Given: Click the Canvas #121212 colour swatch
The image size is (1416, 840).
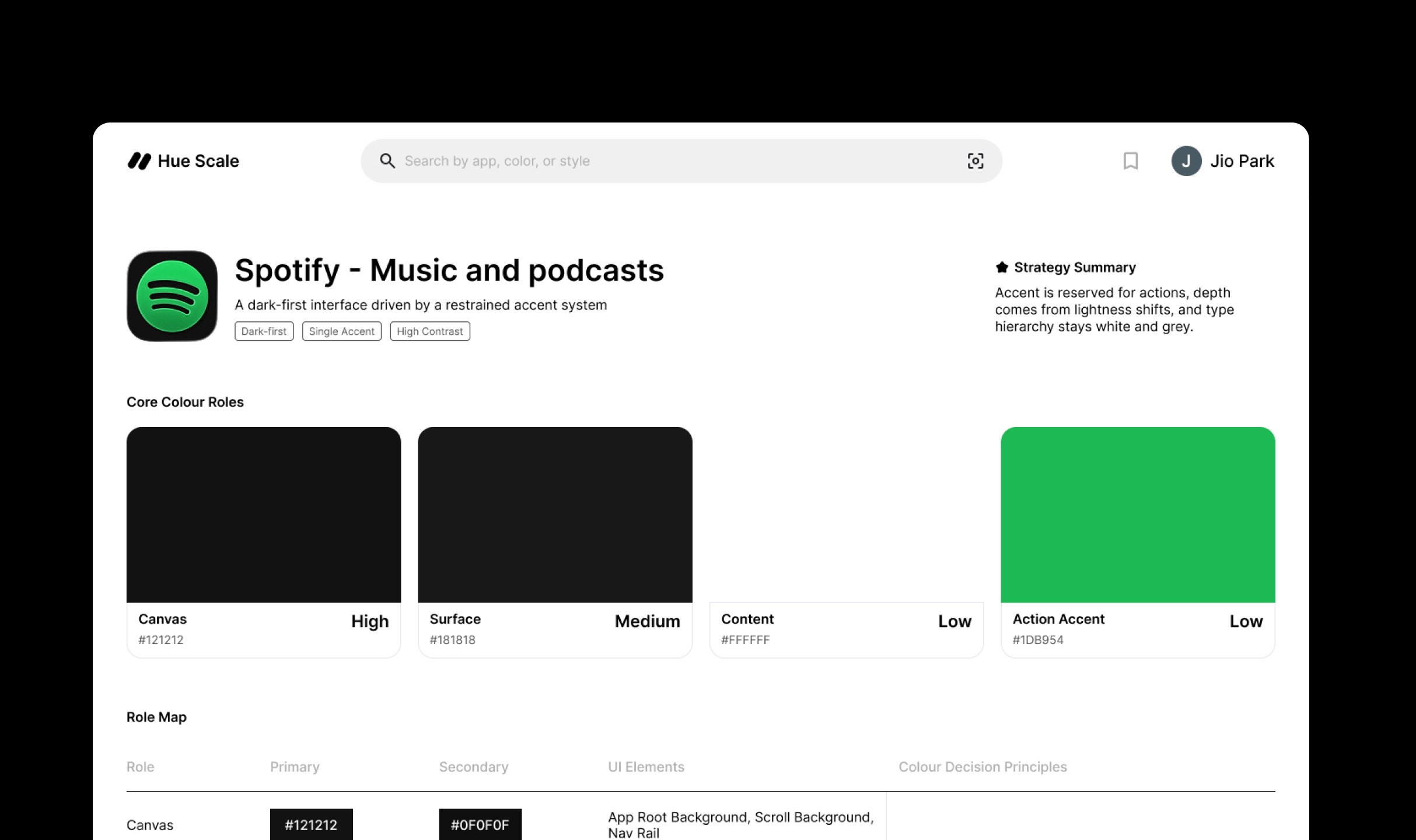Looking at the screenshot, I should [x=264, y=514].
